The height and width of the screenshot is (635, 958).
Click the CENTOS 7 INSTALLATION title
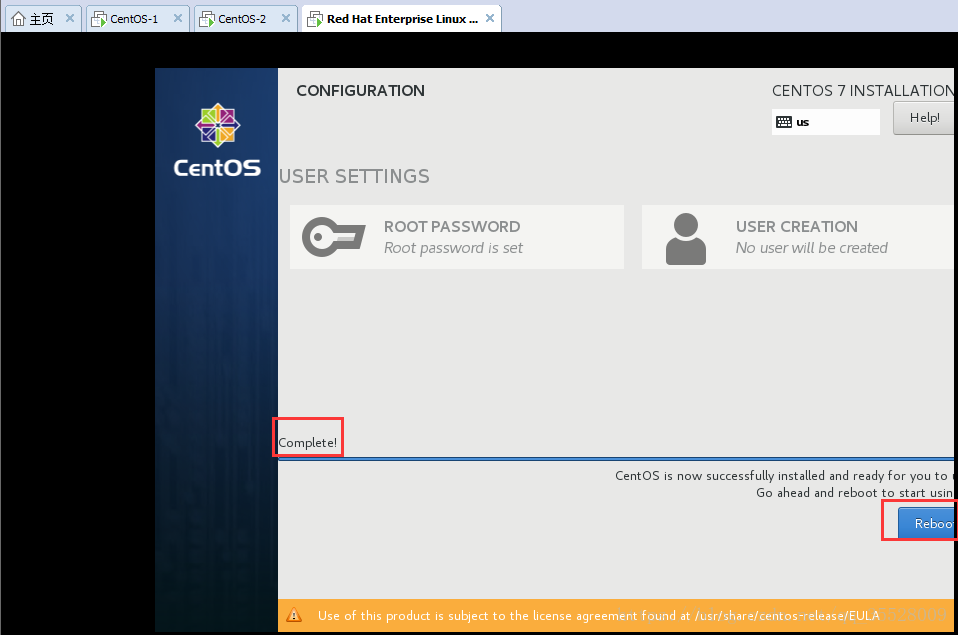point(863,90)
